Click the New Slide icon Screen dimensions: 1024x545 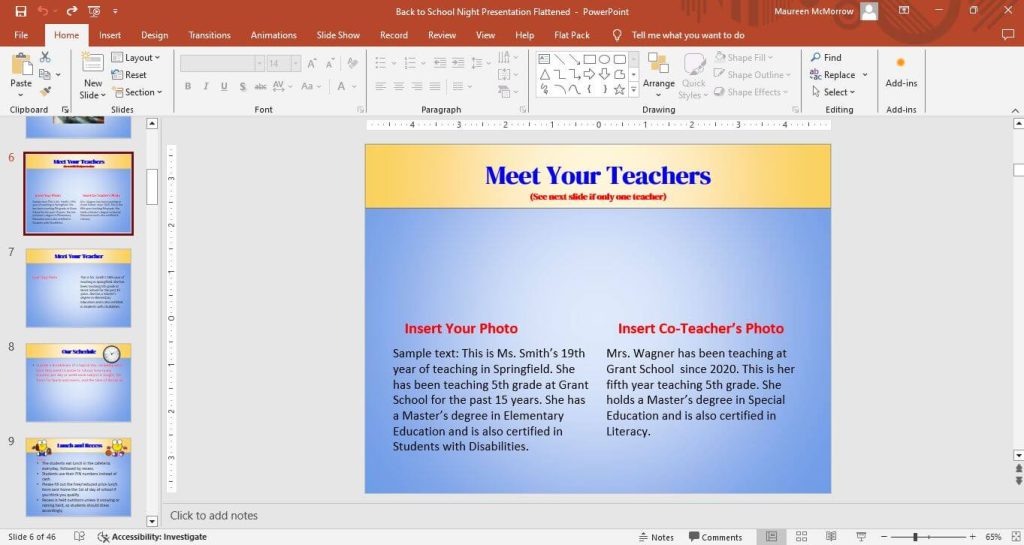coord(92,66)
